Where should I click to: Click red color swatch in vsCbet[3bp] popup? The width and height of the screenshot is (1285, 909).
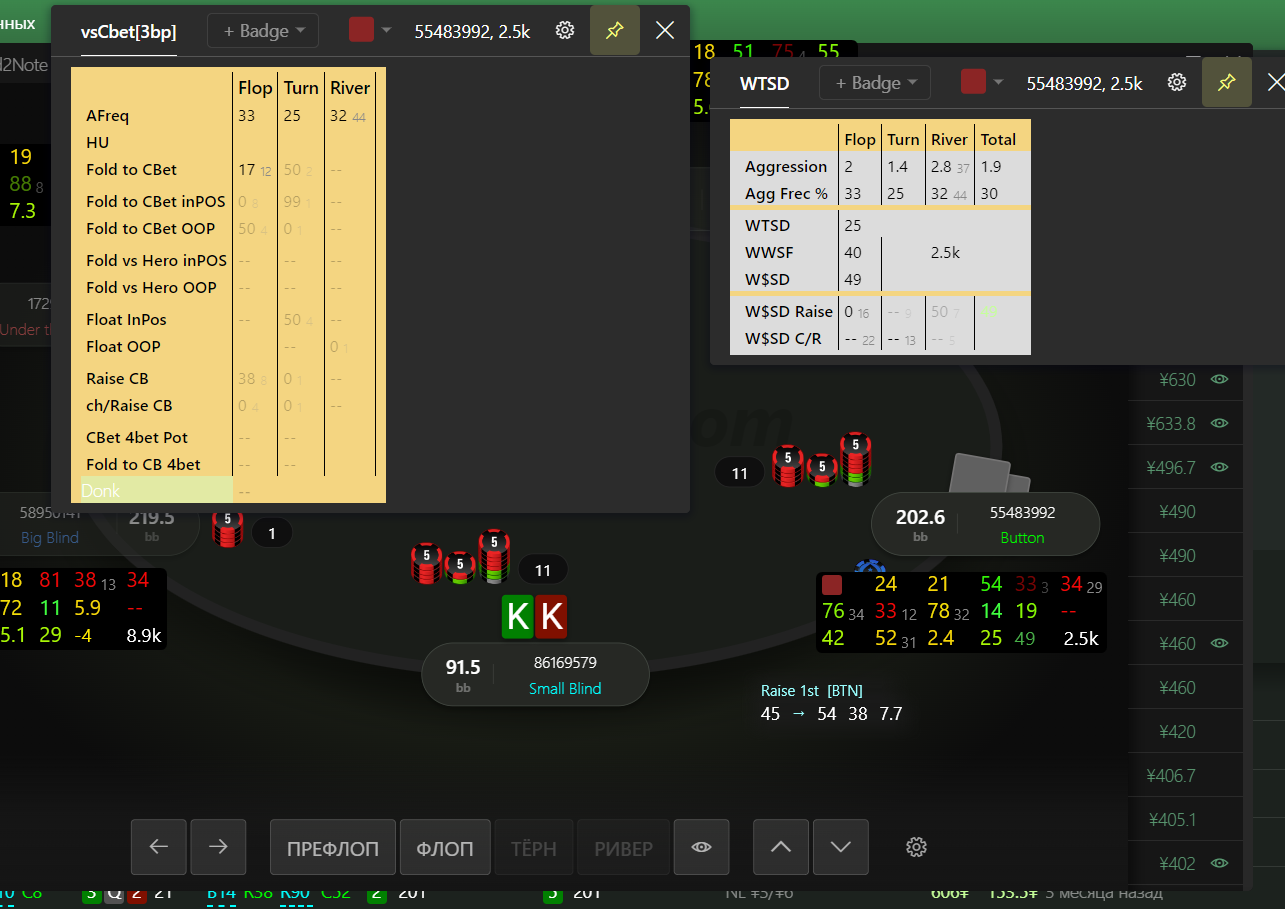[x=361, y=30]
